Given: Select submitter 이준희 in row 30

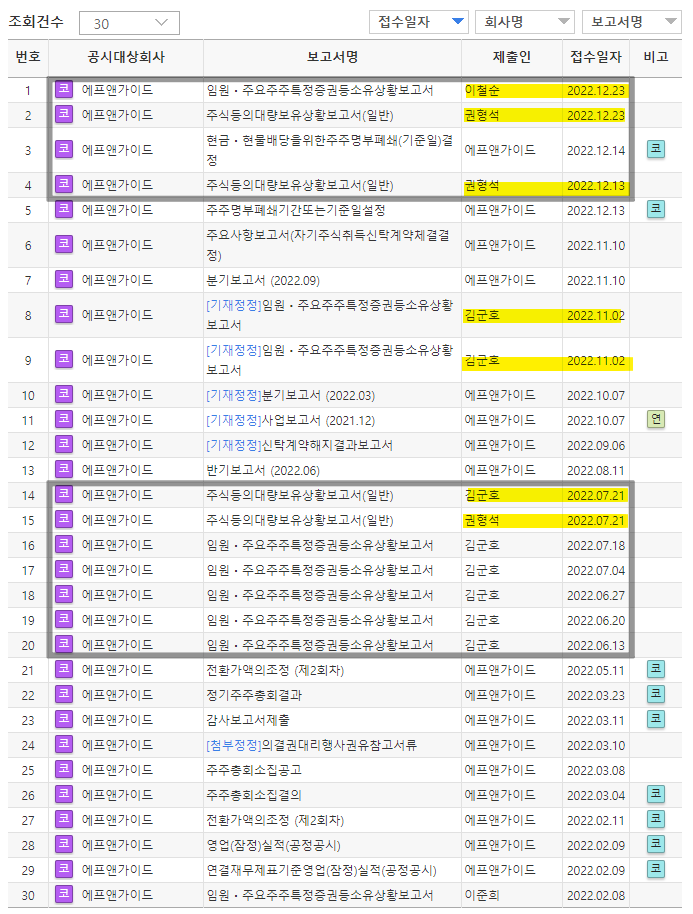Looking at the screenshot, I should [482, 895].
